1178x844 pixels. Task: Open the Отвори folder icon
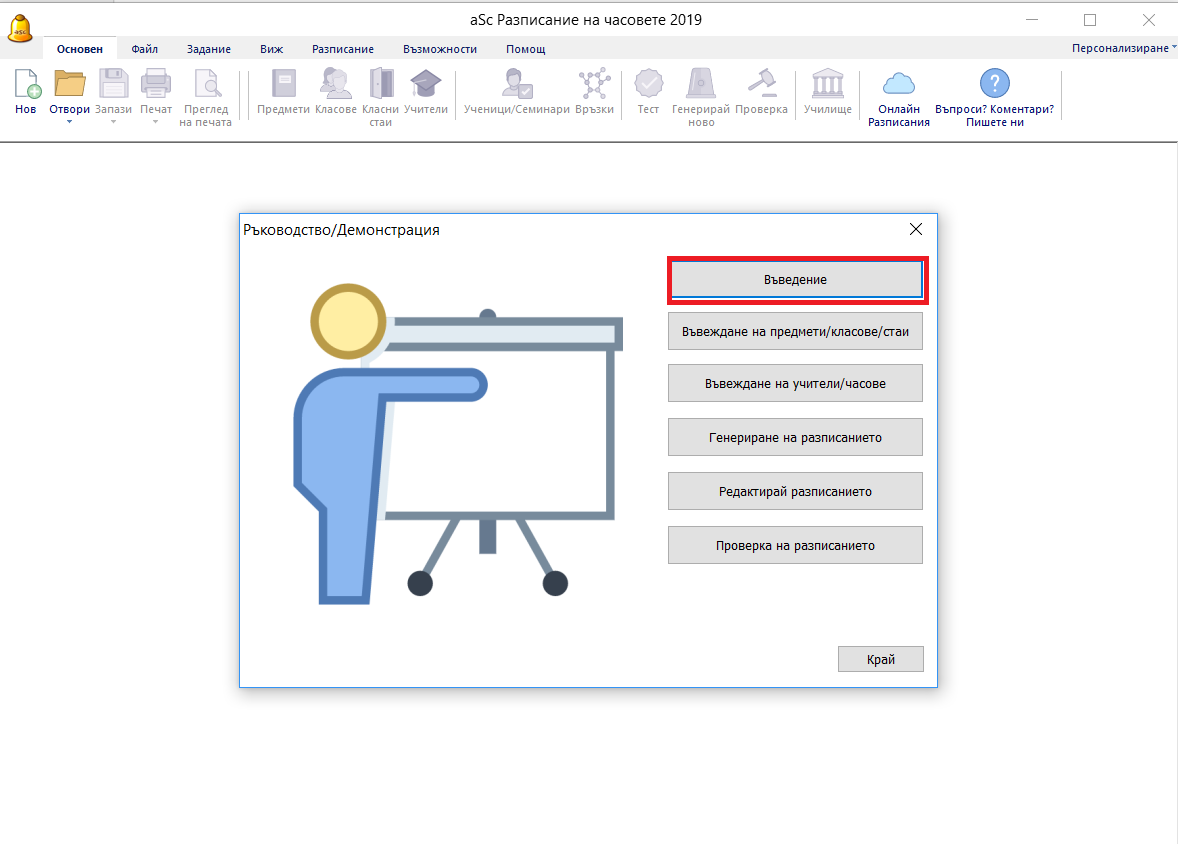69,84
